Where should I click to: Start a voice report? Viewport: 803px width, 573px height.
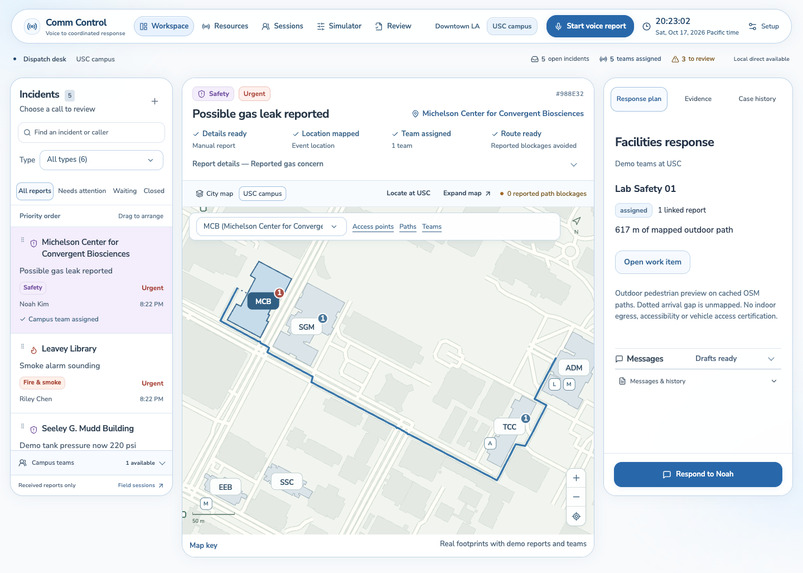click(x=590, y=26)
